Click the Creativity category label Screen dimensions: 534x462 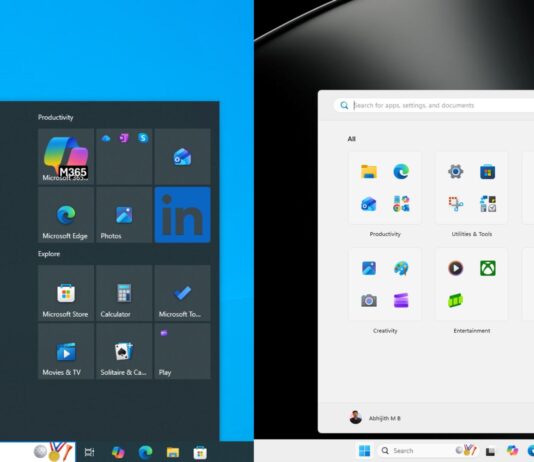pyautogui.click(x=385, y=331)
